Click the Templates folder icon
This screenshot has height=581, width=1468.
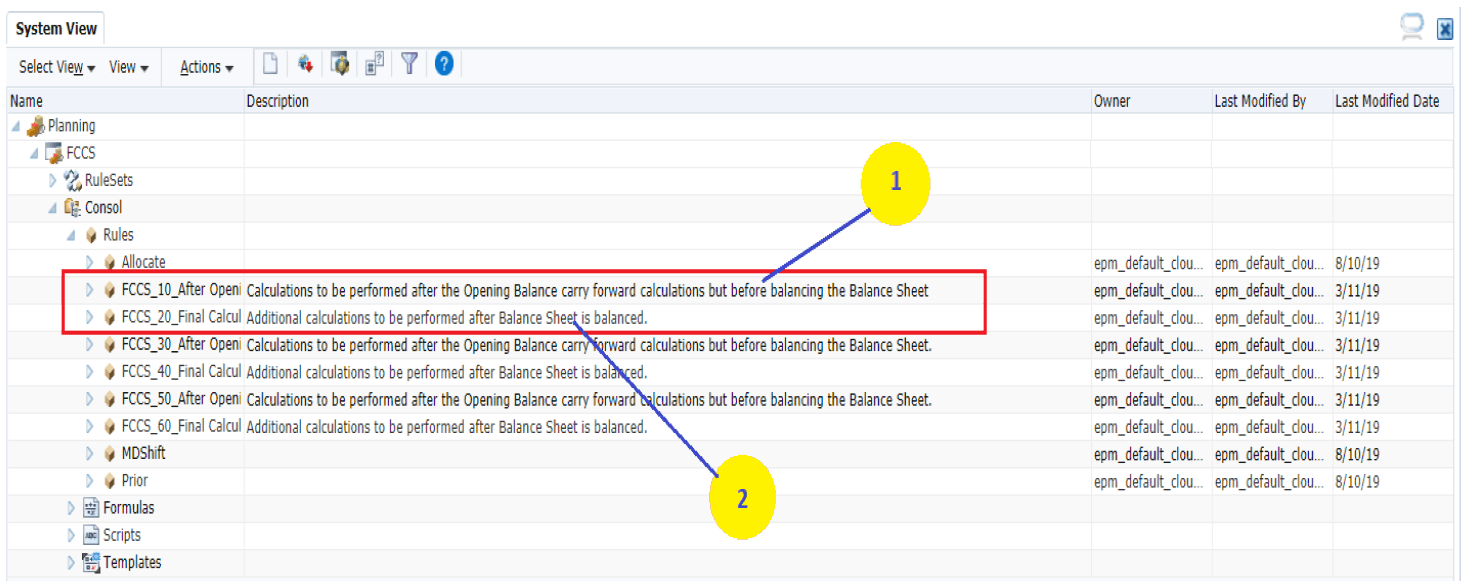(x=91, y=562)
